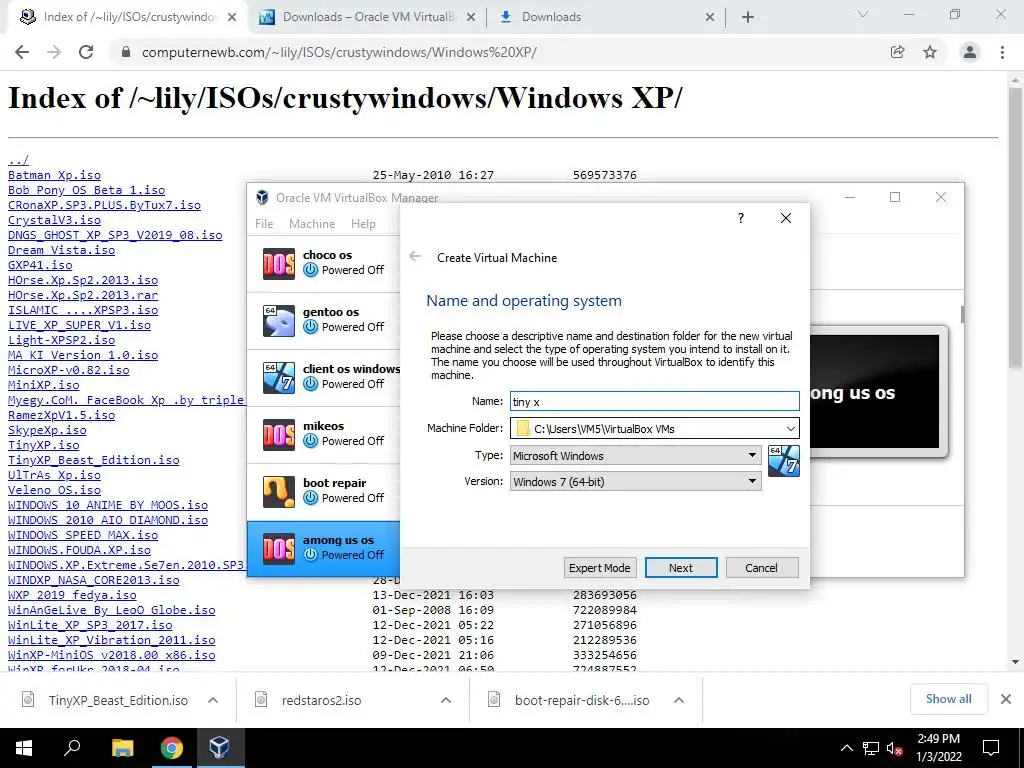This screenshot has width=1024, height=768.
Task: Click the network tray icon
Action: pyautogui.click(x=871, y=748)
